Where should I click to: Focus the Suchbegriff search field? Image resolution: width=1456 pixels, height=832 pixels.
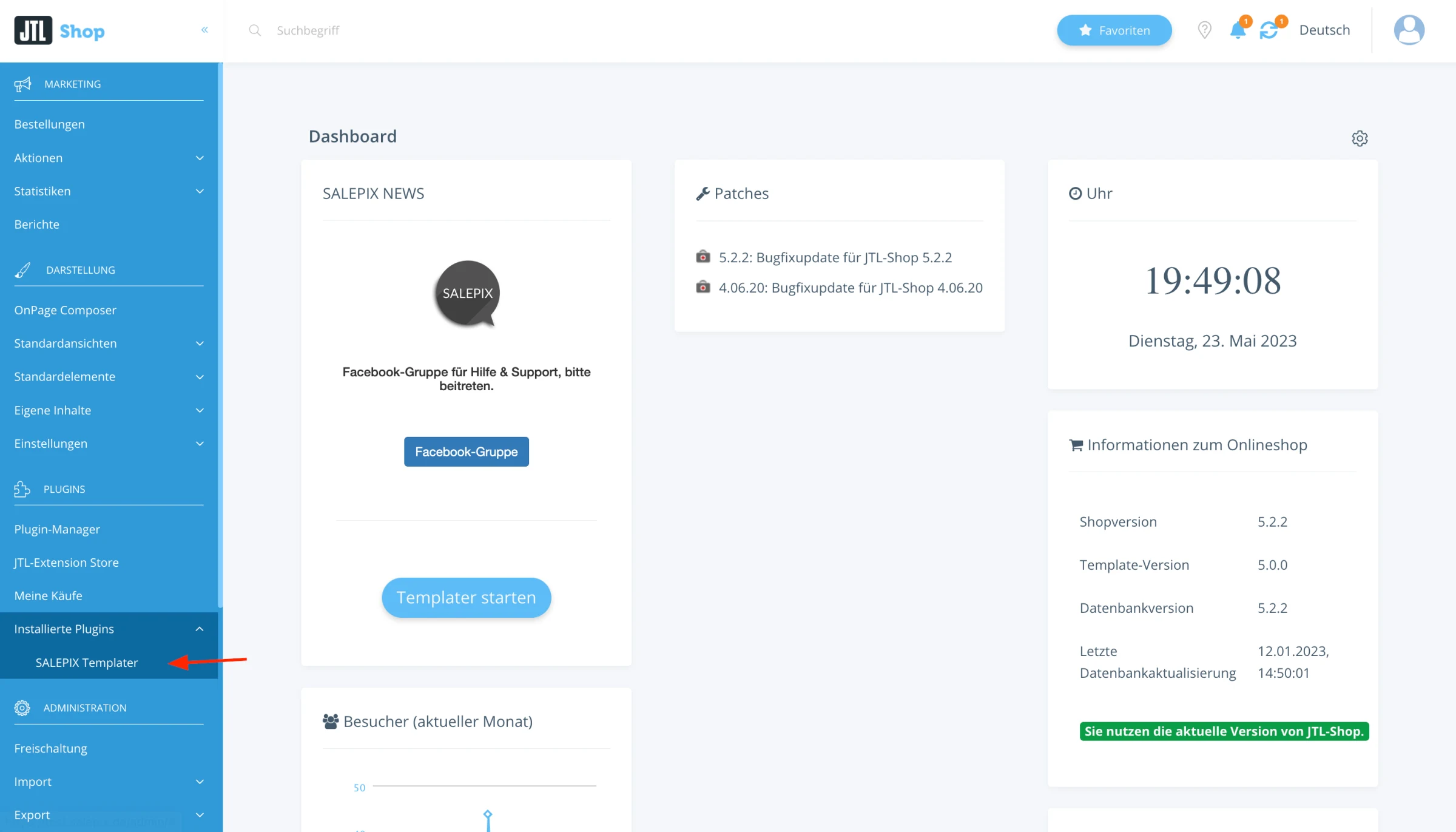point(308,30)
